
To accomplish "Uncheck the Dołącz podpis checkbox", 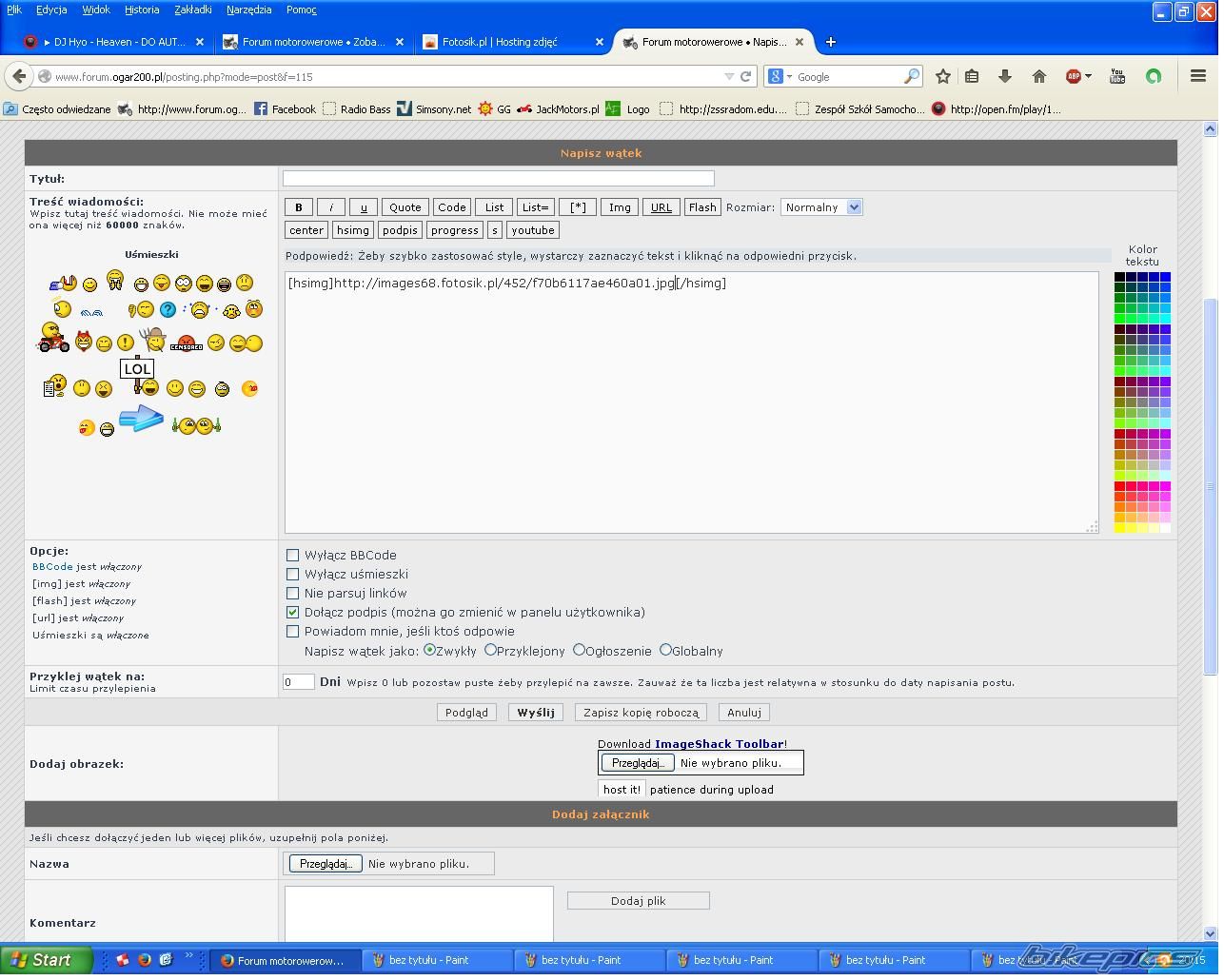I will click(293, 612).
